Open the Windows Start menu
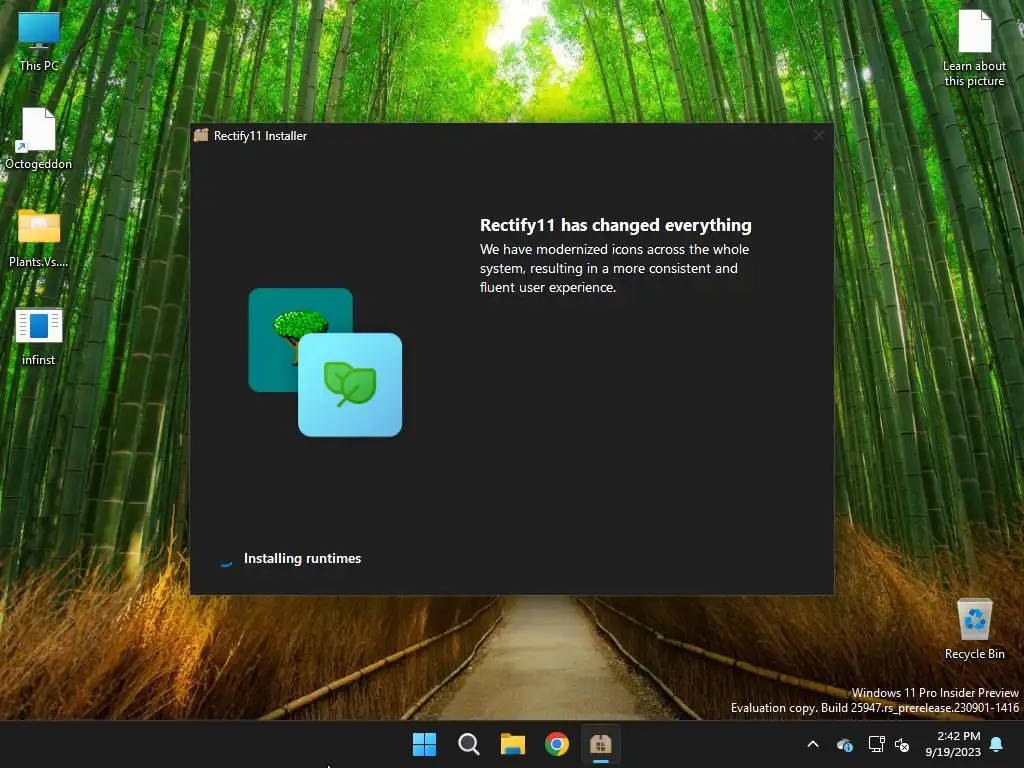 click(x=424, y=744)
